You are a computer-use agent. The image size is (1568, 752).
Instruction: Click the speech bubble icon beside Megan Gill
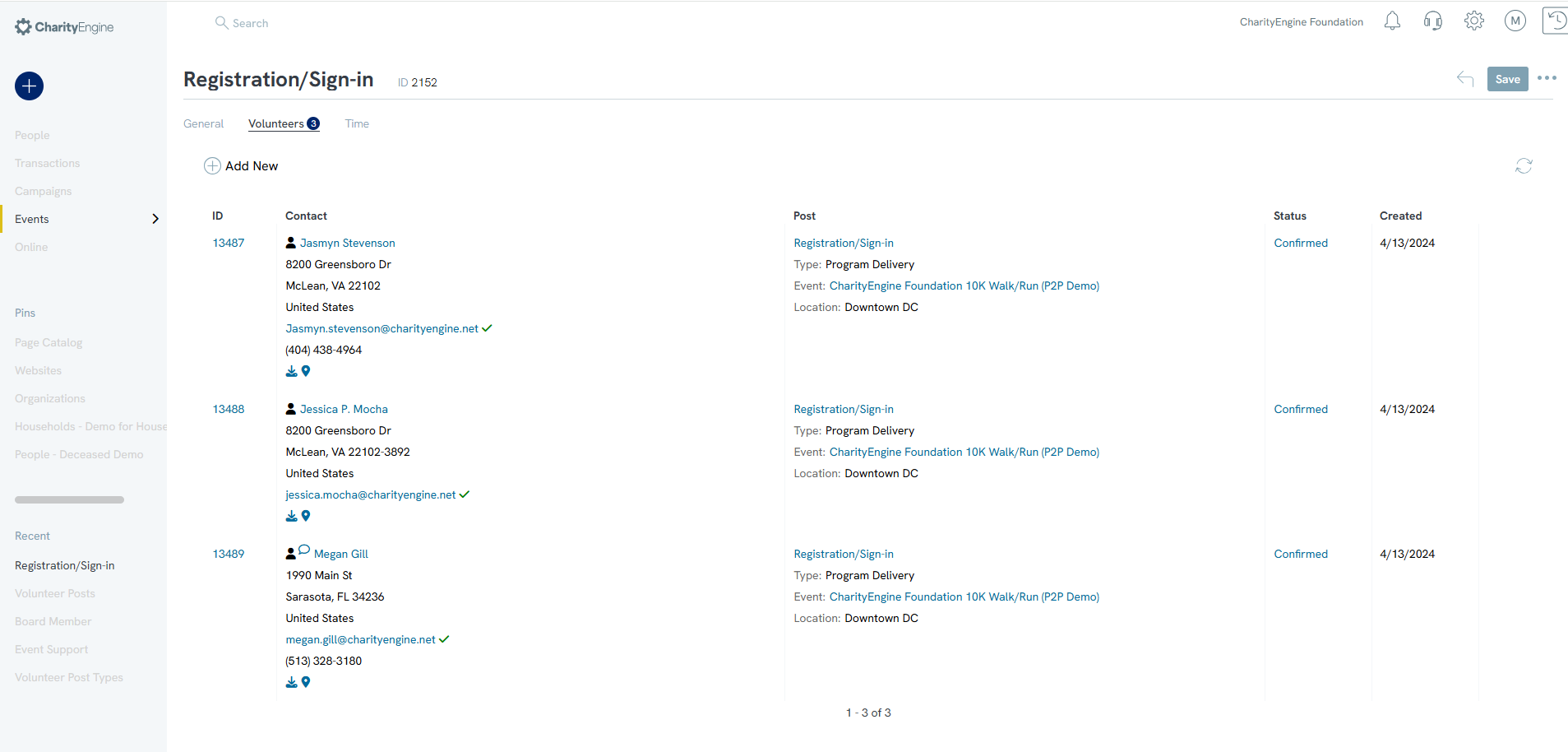[304, 550]
